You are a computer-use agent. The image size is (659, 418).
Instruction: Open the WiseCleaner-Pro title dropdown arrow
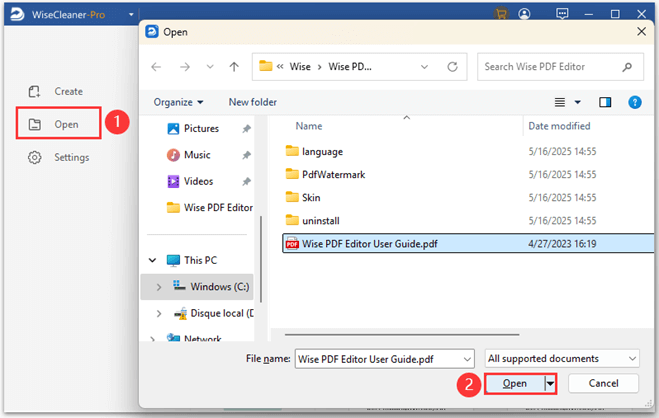tap(131, 15)
